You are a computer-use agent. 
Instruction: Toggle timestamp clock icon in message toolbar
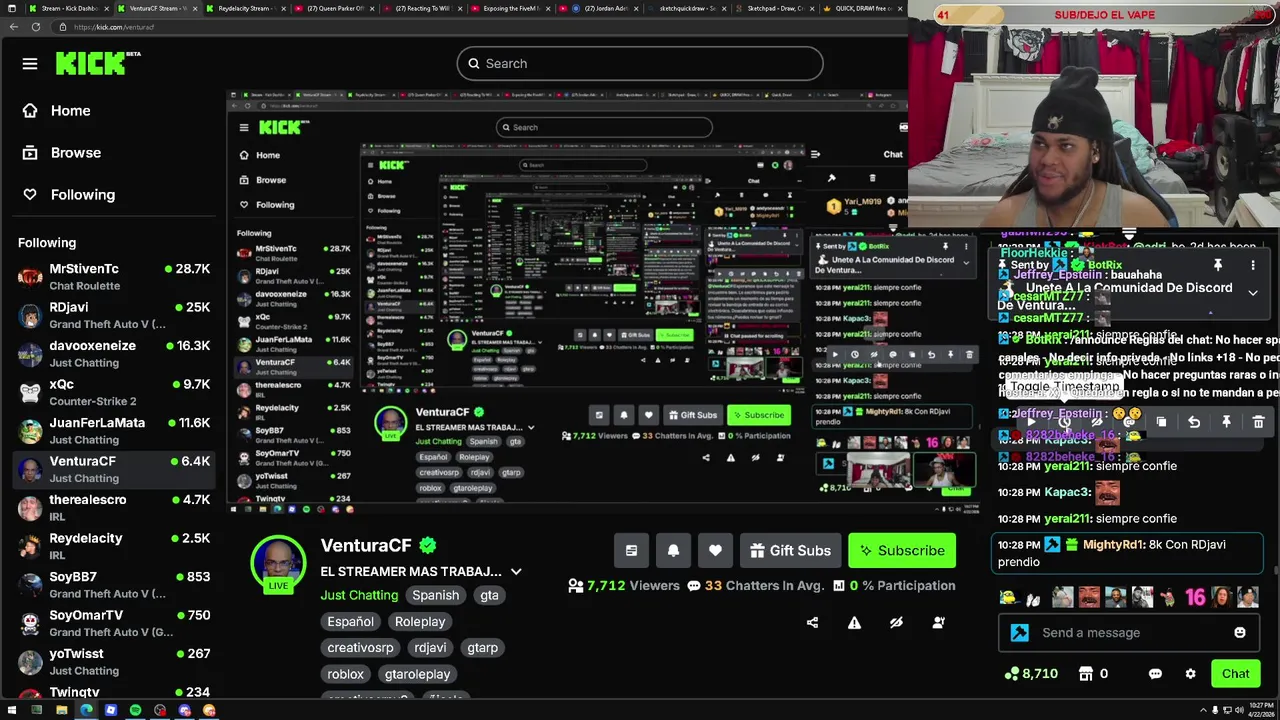tap(1064, 422)
